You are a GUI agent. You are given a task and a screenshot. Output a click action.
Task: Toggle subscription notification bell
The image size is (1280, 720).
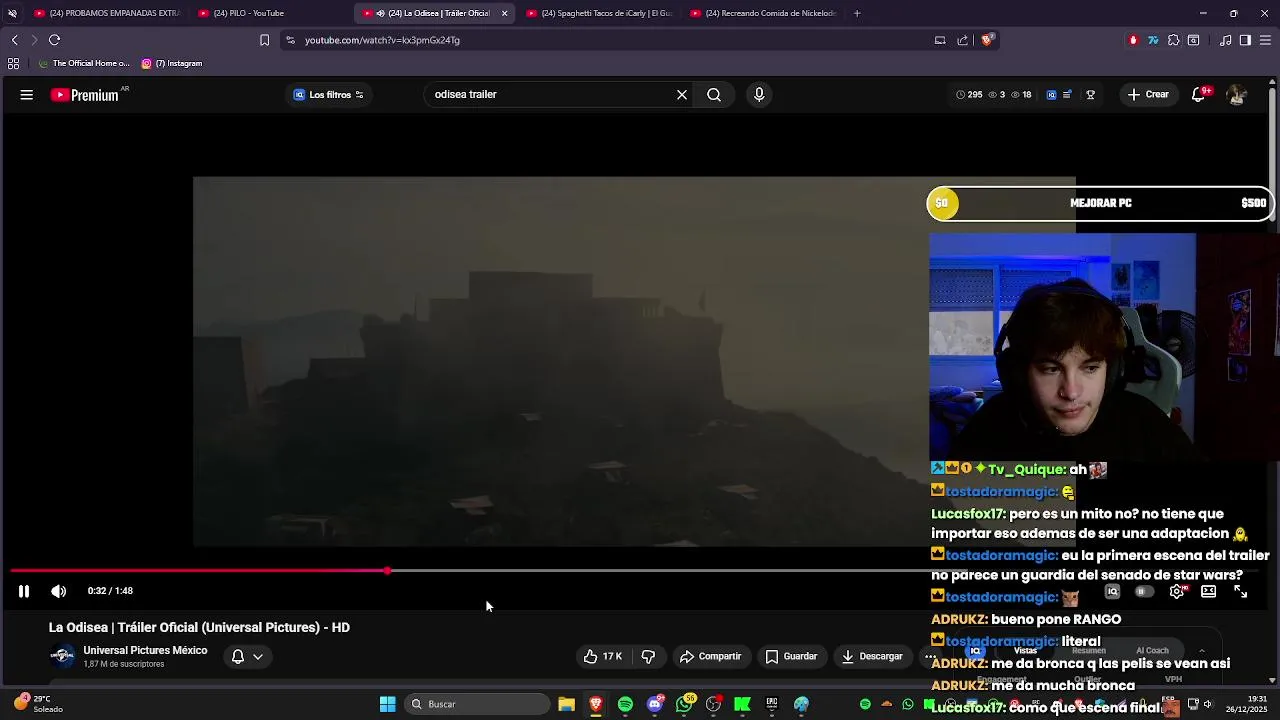pos(238,657)
